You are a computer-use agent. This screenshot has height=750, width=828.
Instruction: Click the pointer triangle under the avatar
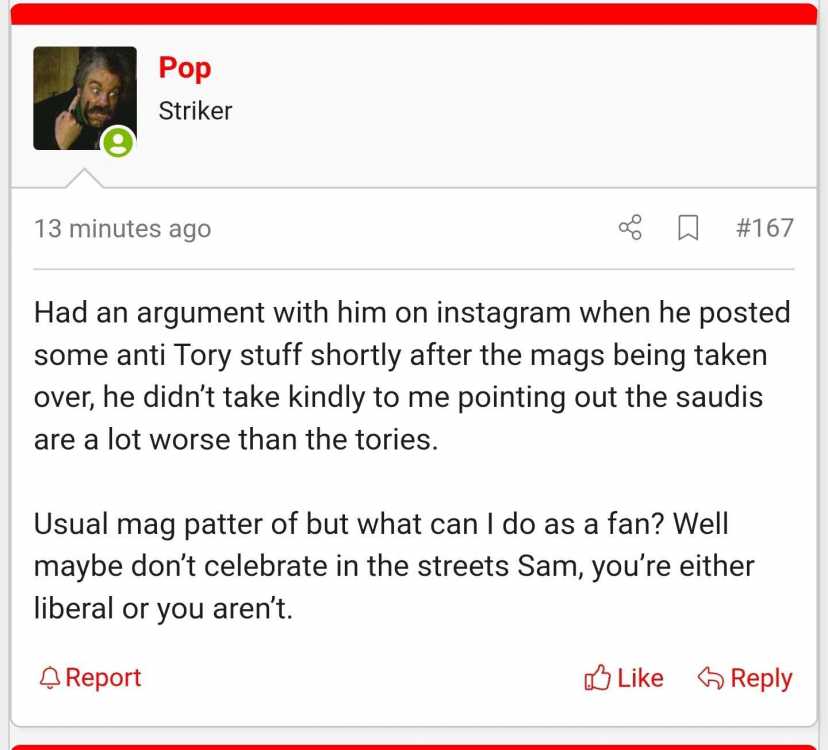[84, 178]
